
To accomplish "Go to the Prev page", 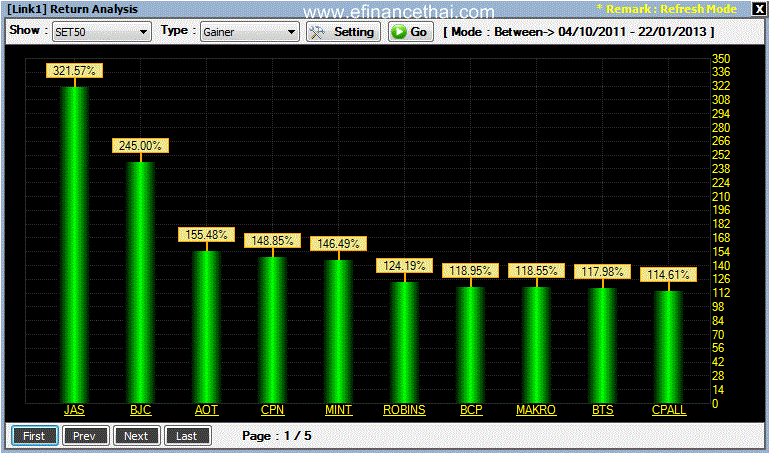I will tap(85, 436).
